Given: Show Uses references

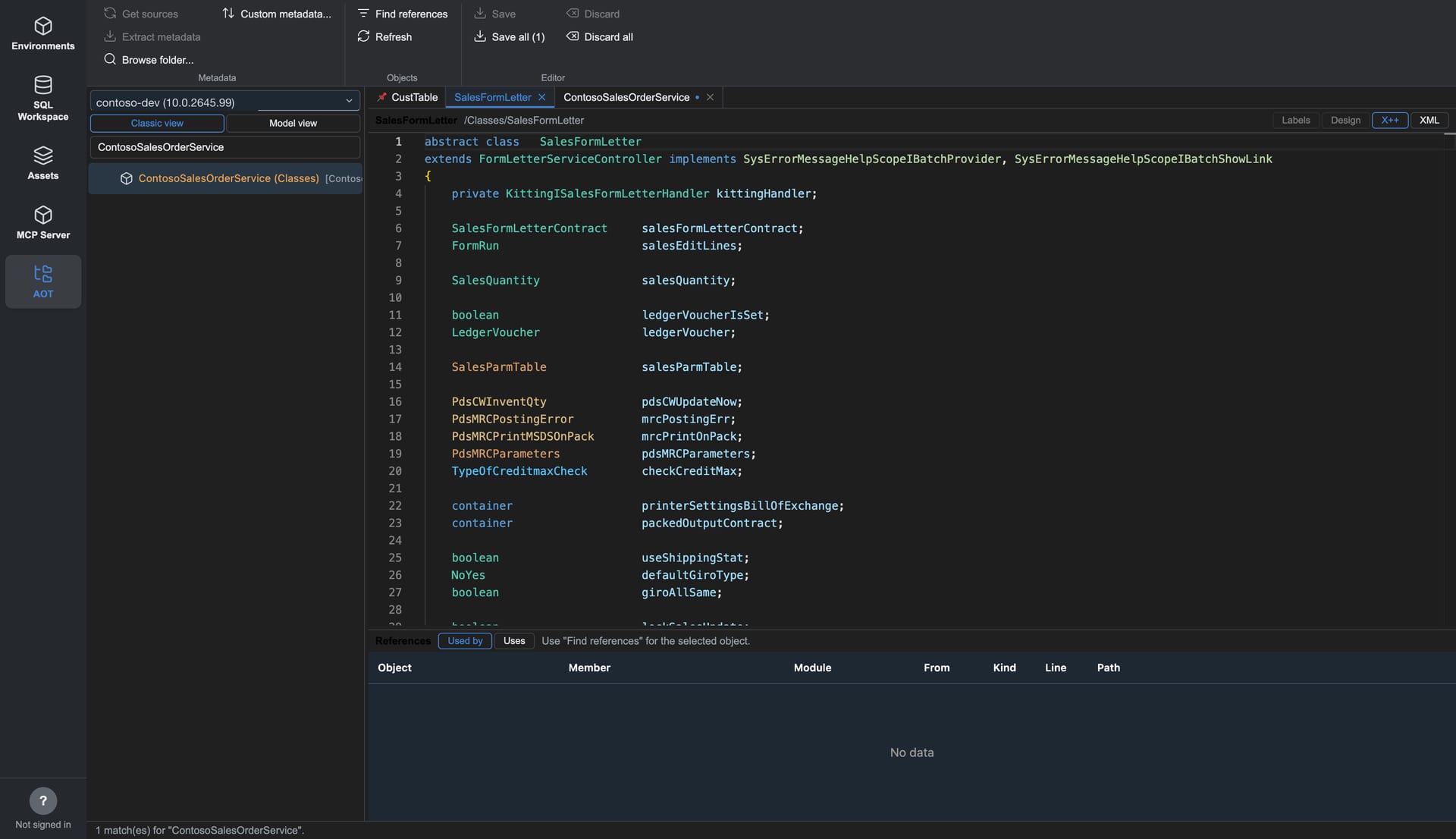Looking at the screenshot, I should [513, 641].
